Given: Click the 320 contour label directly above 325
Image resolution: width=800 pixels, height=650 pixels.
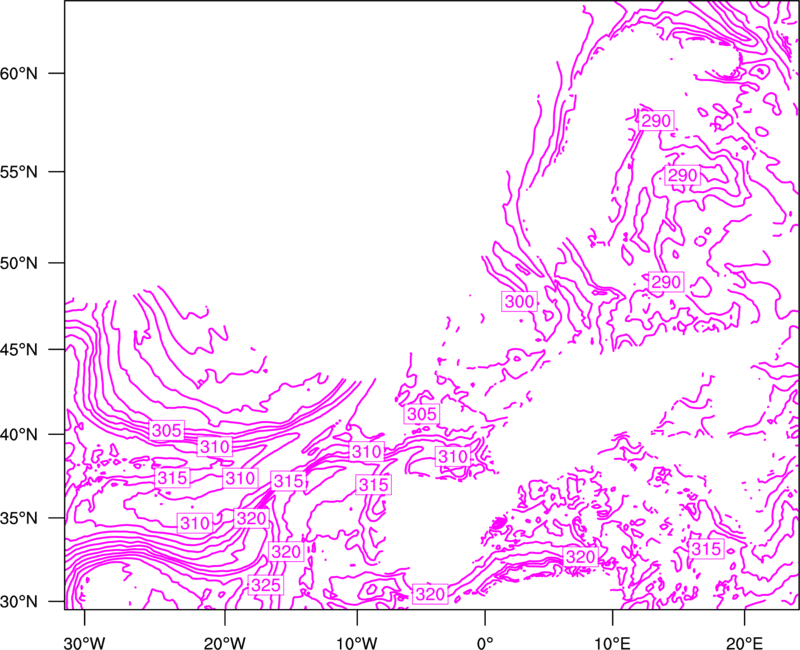Looking at the screenshot, I should coord(286,552).
